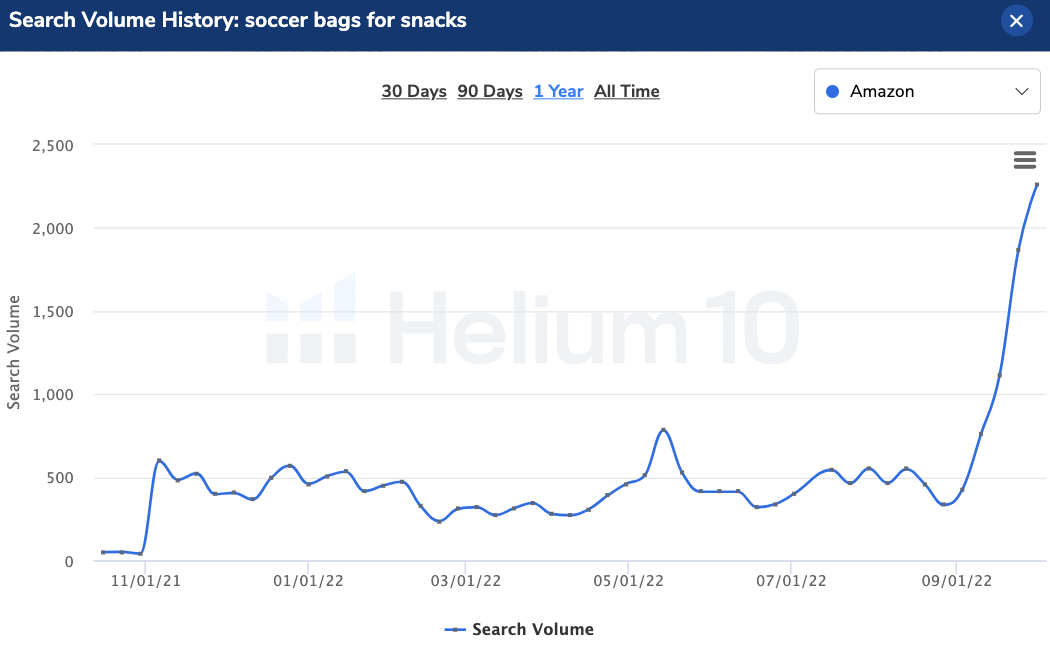Show the All Time history
The image size is (1050, 656).
click(x=627, y=91)
